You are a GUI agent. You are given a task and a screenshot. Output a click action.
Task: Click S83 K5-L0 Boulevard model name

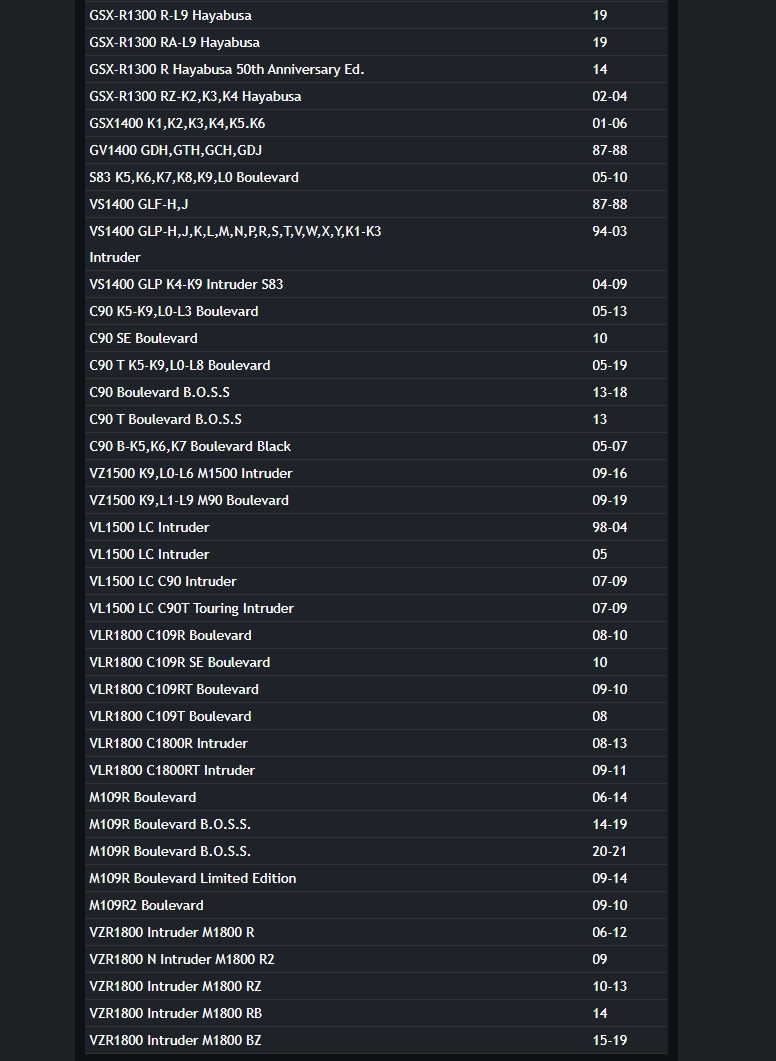[194, 177]
